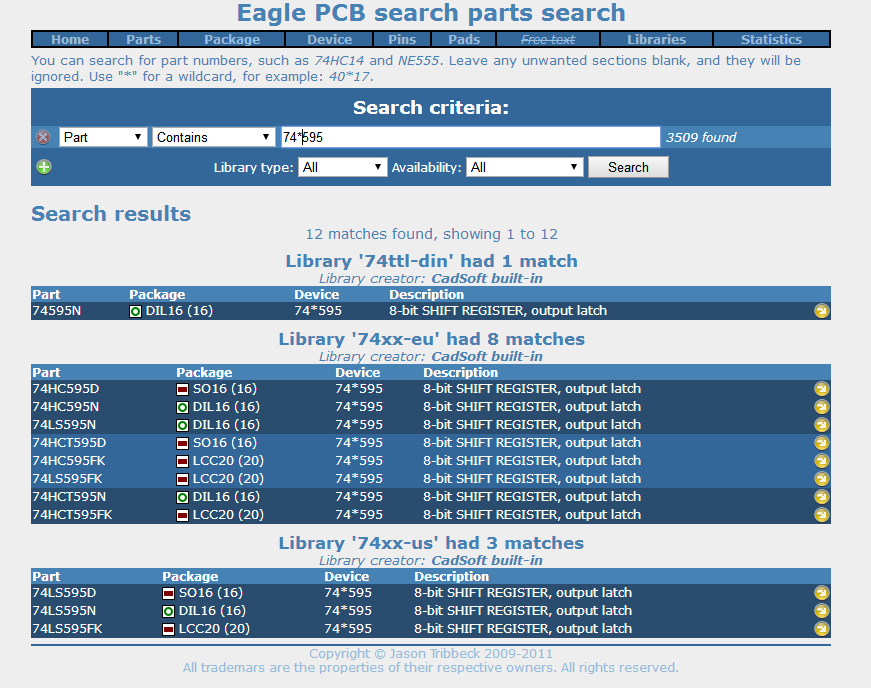871x688 pixels.
Task: Open the Contains match condition dropdown
Action: tap(216, 137)
